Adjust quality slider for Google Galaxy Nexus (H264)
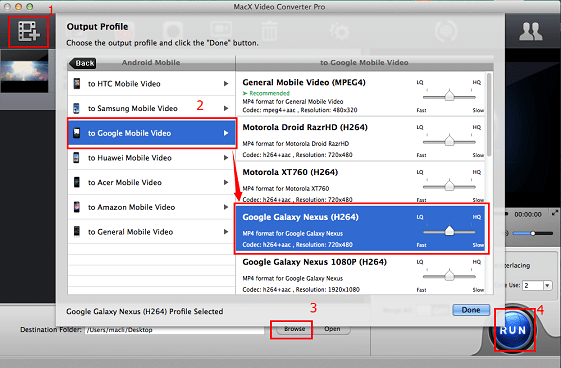This screenshot has width=561, height=368. coord(449,231)
